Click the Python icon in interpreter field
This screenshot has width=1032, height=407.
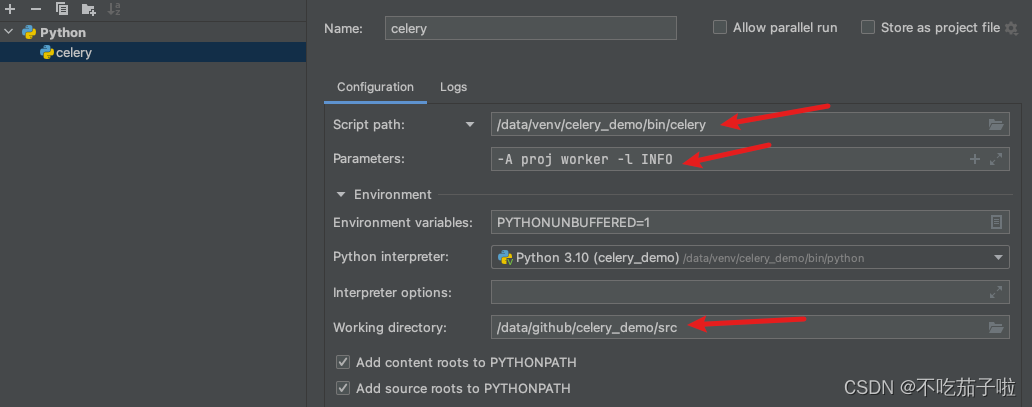click(x=505, y=258)
